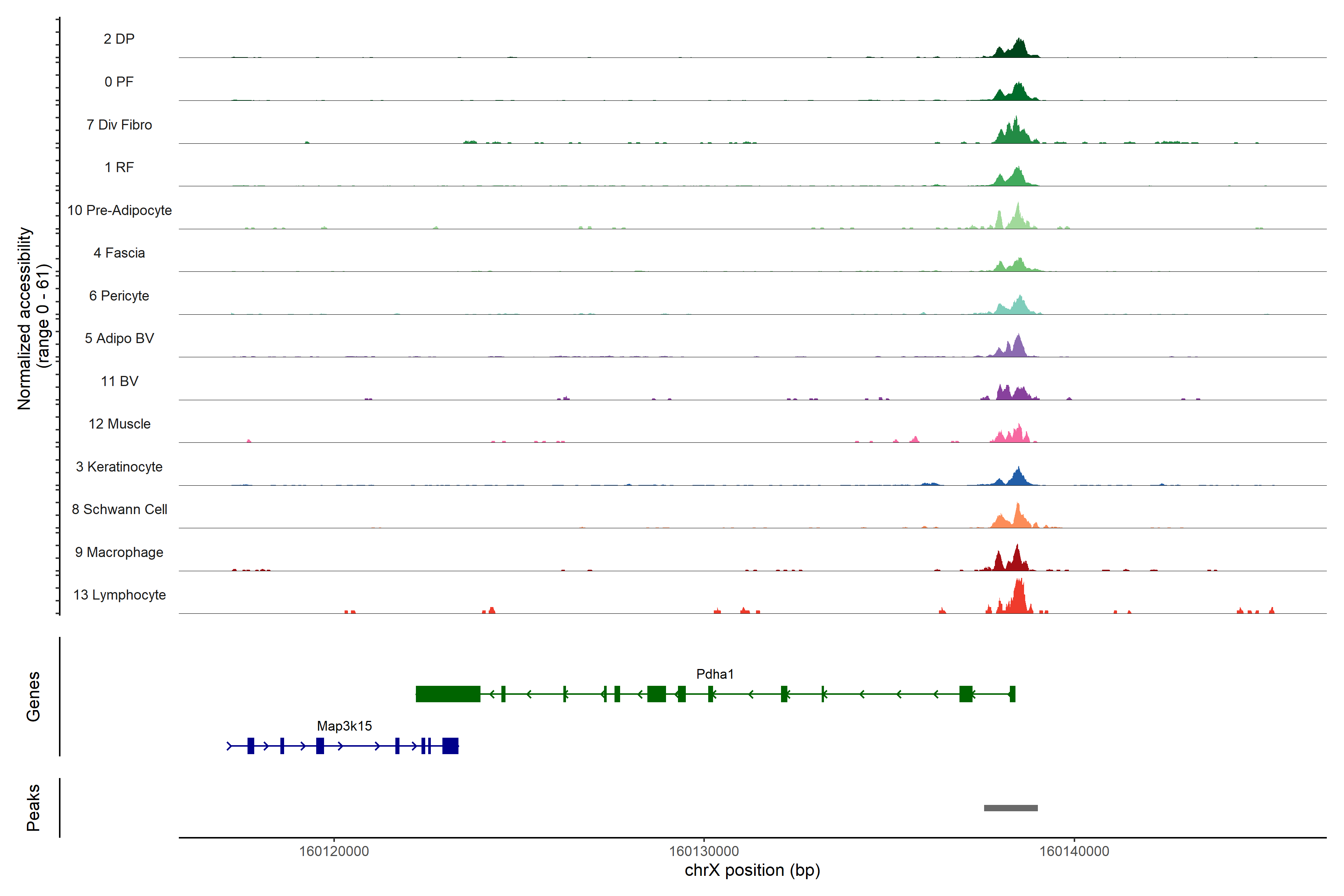
Task: Click the 160120000 axis tick label
Action: tap(334, 851)
